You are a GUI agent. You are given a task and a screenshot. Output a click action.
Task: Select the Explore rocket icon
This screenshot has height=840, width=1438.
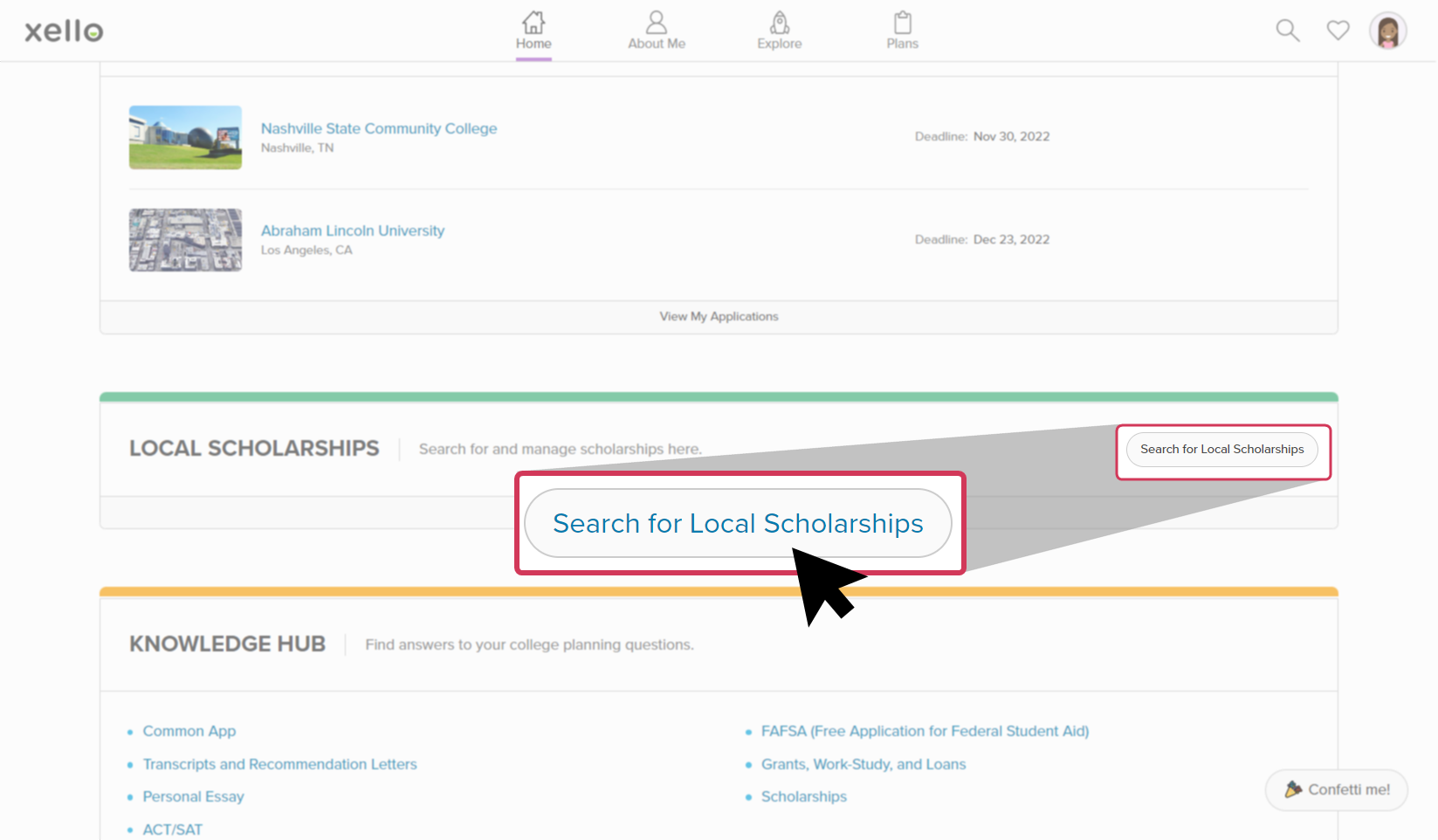(x=779, y=22)
